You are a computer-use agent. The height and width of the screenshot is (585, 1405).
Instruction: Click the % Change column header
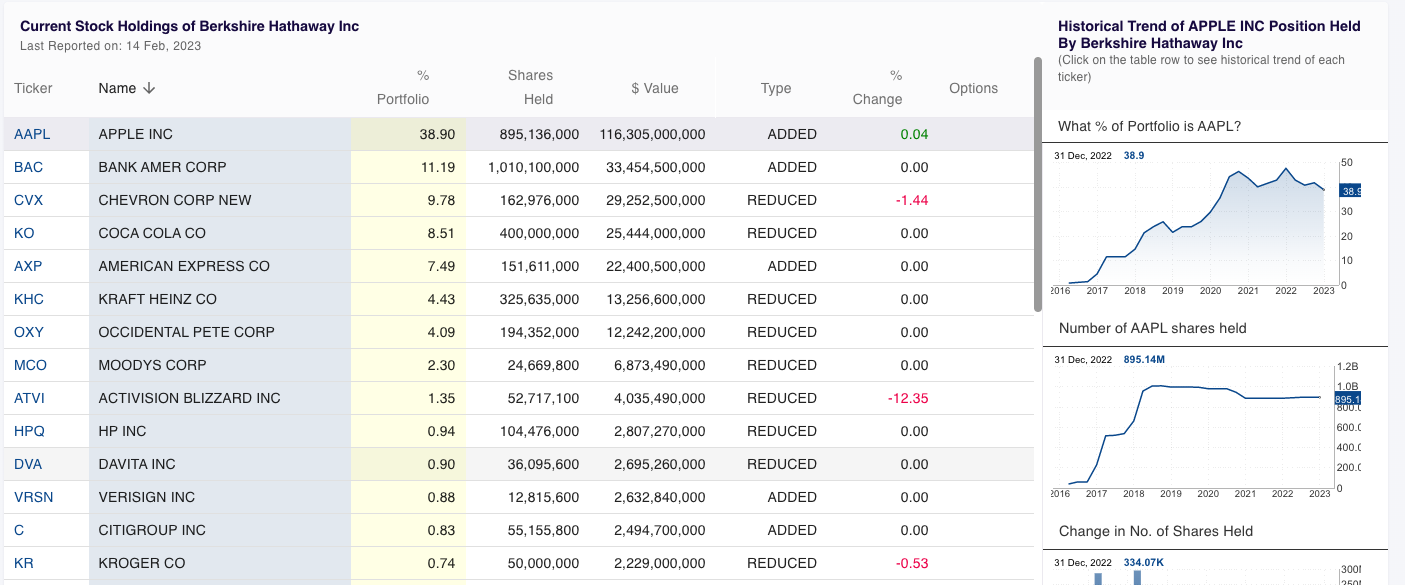click(x=878, y=88)
